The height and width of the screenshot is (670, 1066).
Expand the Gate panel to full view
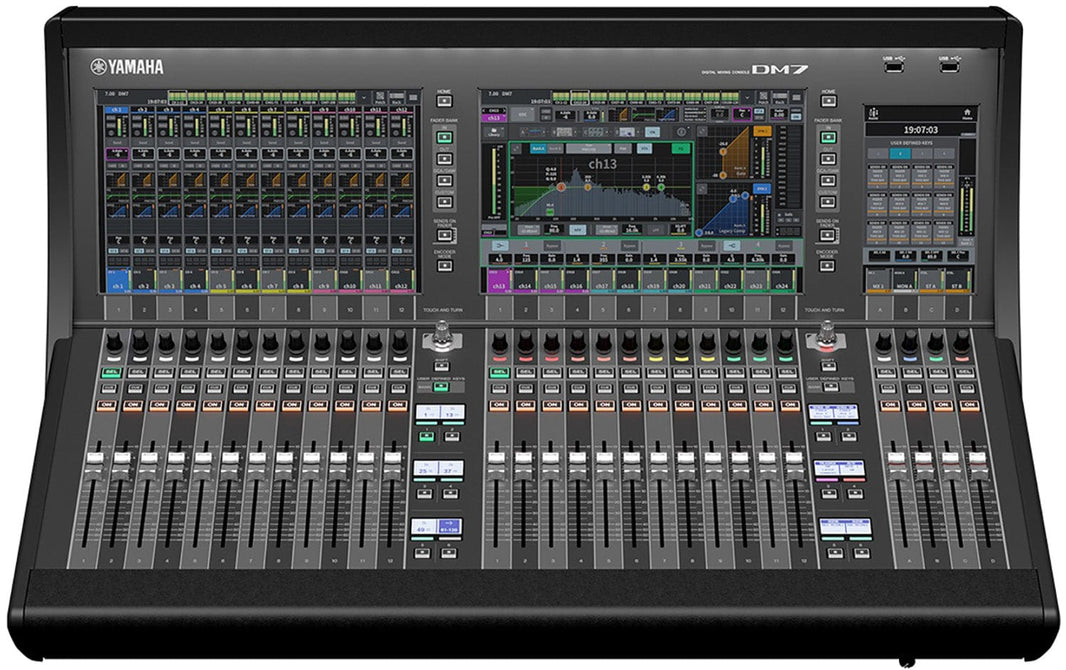point(703,133)
